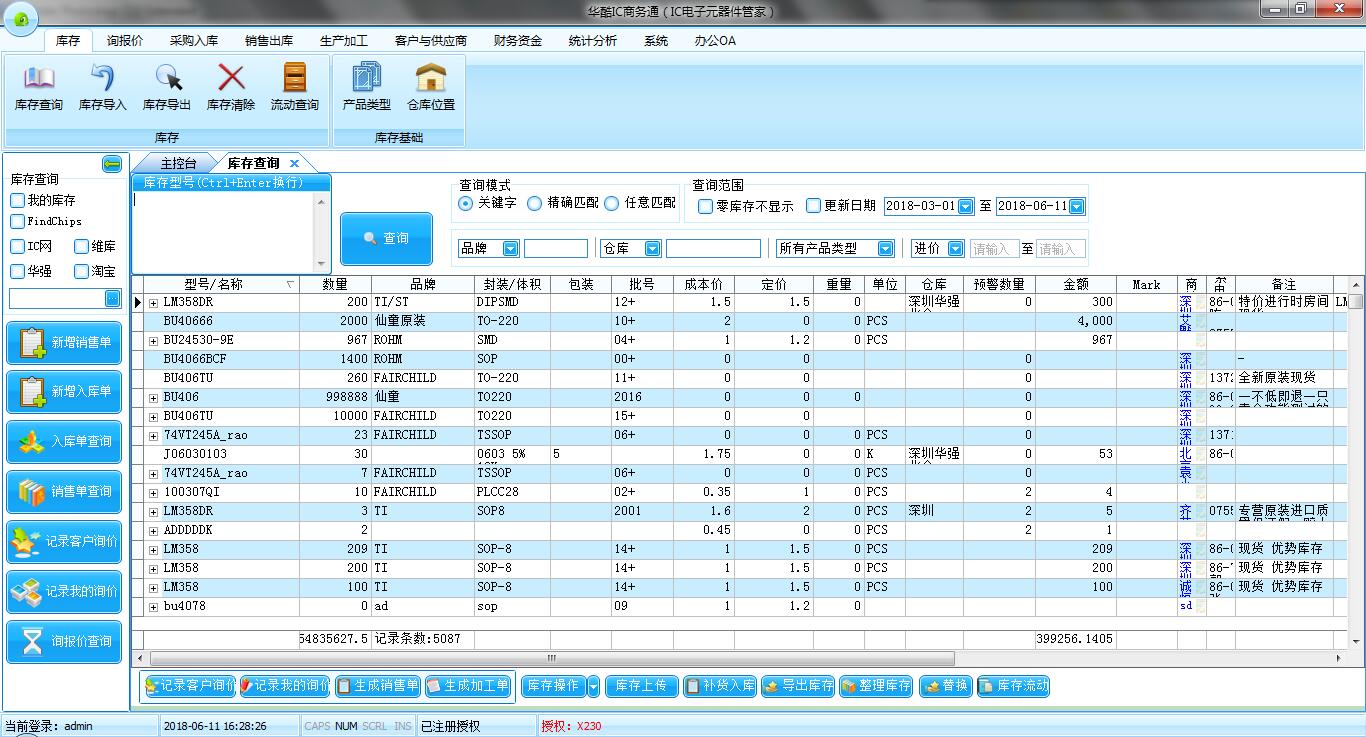Toggle the 更新日期 checkbox
The width and height of the screenshot is (1366, 737).
click(813, 206)
